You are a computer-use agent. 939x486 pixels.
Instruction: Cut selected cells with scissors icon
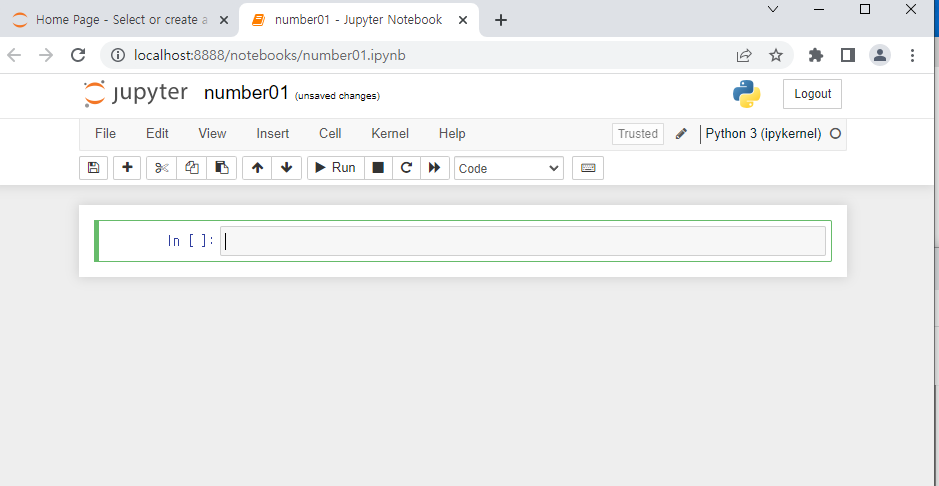coord(162,168)
